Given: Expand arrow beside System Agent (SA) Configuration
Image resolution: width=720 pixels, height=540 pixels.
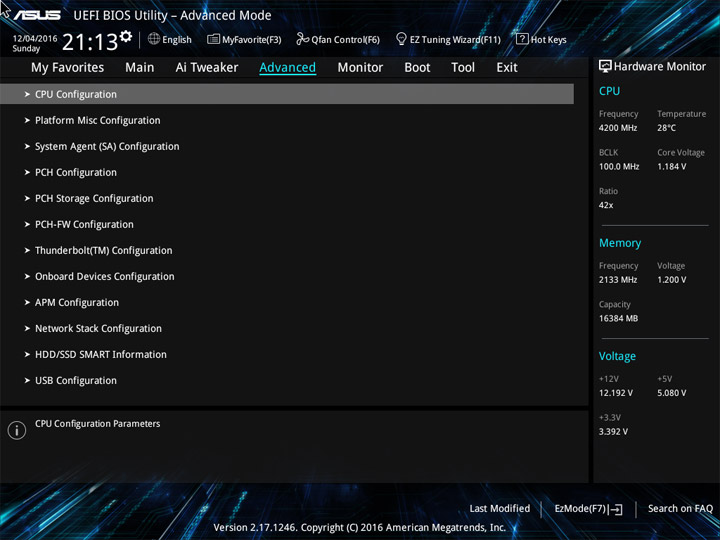Looking at the screenshot, I should pos(27,146).
